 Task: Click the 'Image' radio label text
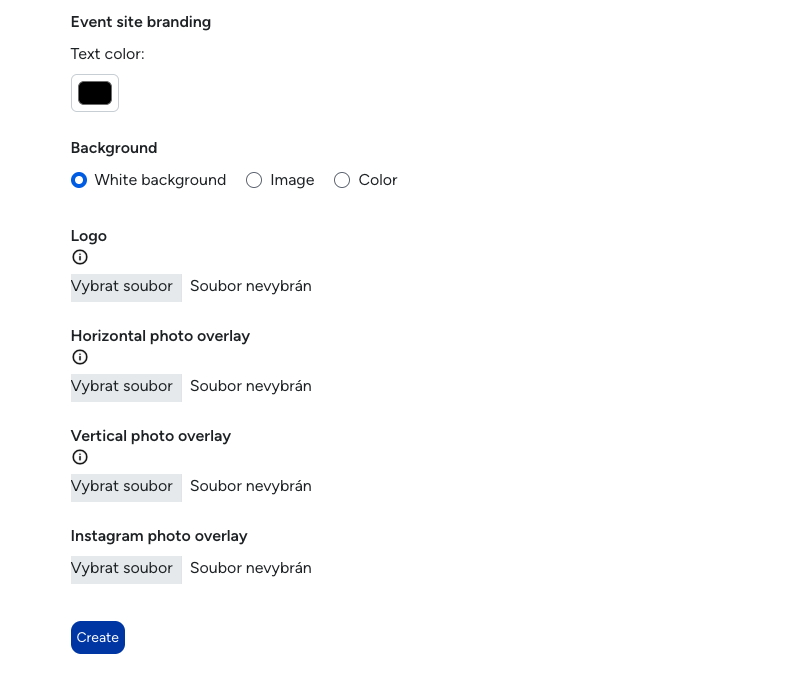[x=292, y=180]
